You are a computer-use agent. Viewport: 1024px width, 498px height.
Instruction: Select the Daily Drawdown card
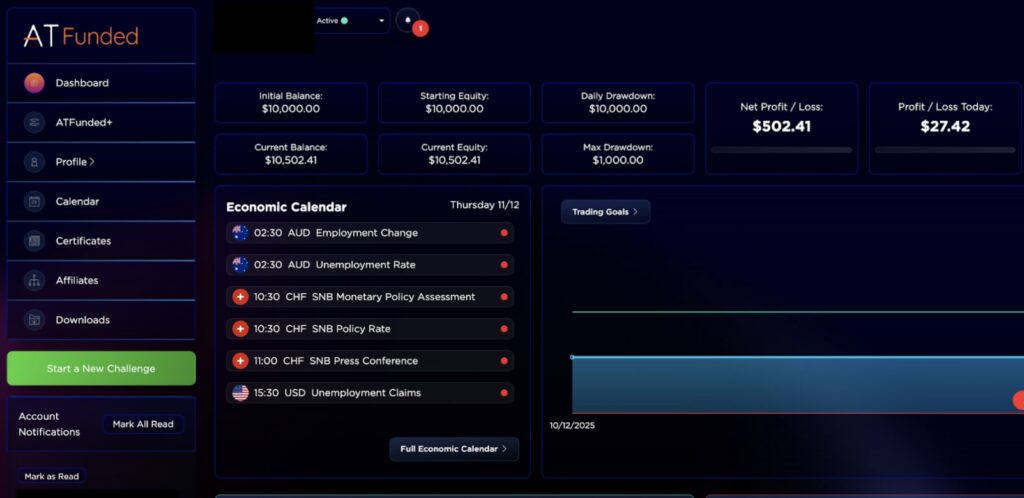618,103
